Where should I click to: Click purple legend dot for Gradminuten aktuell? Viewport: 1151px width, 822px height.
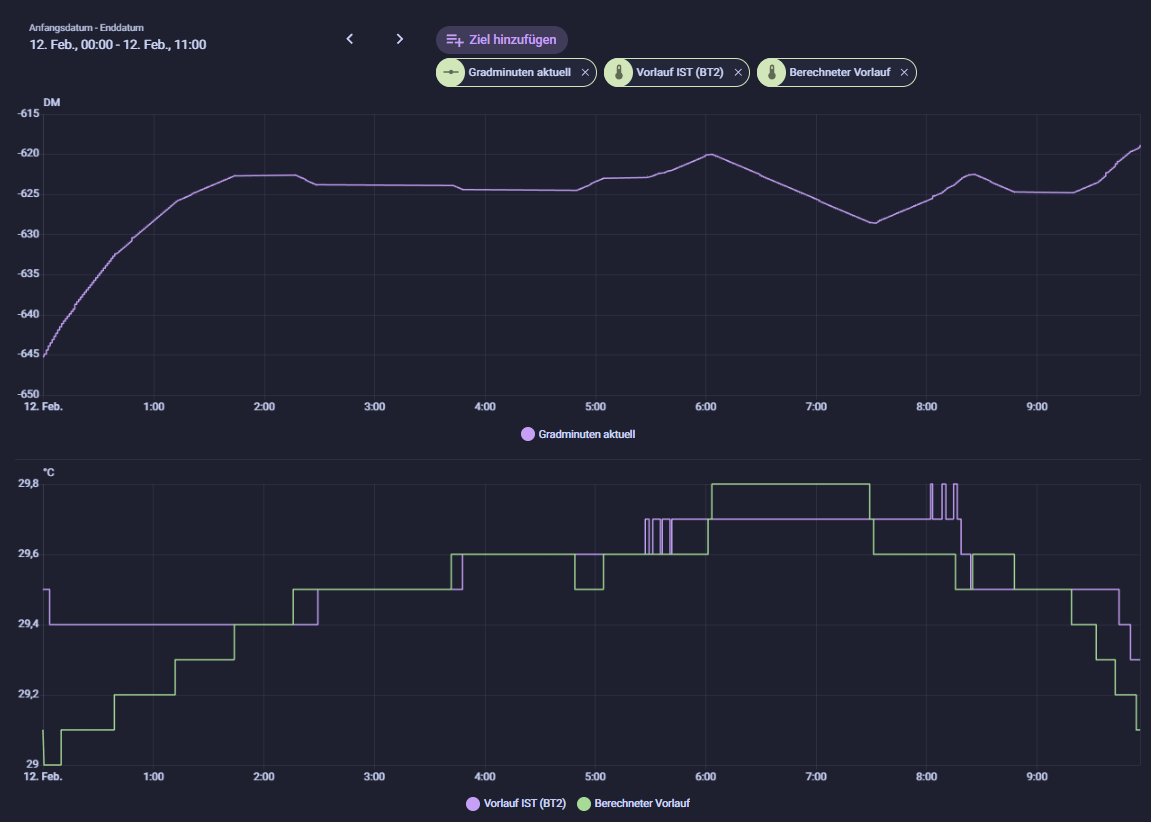point(528,435)
